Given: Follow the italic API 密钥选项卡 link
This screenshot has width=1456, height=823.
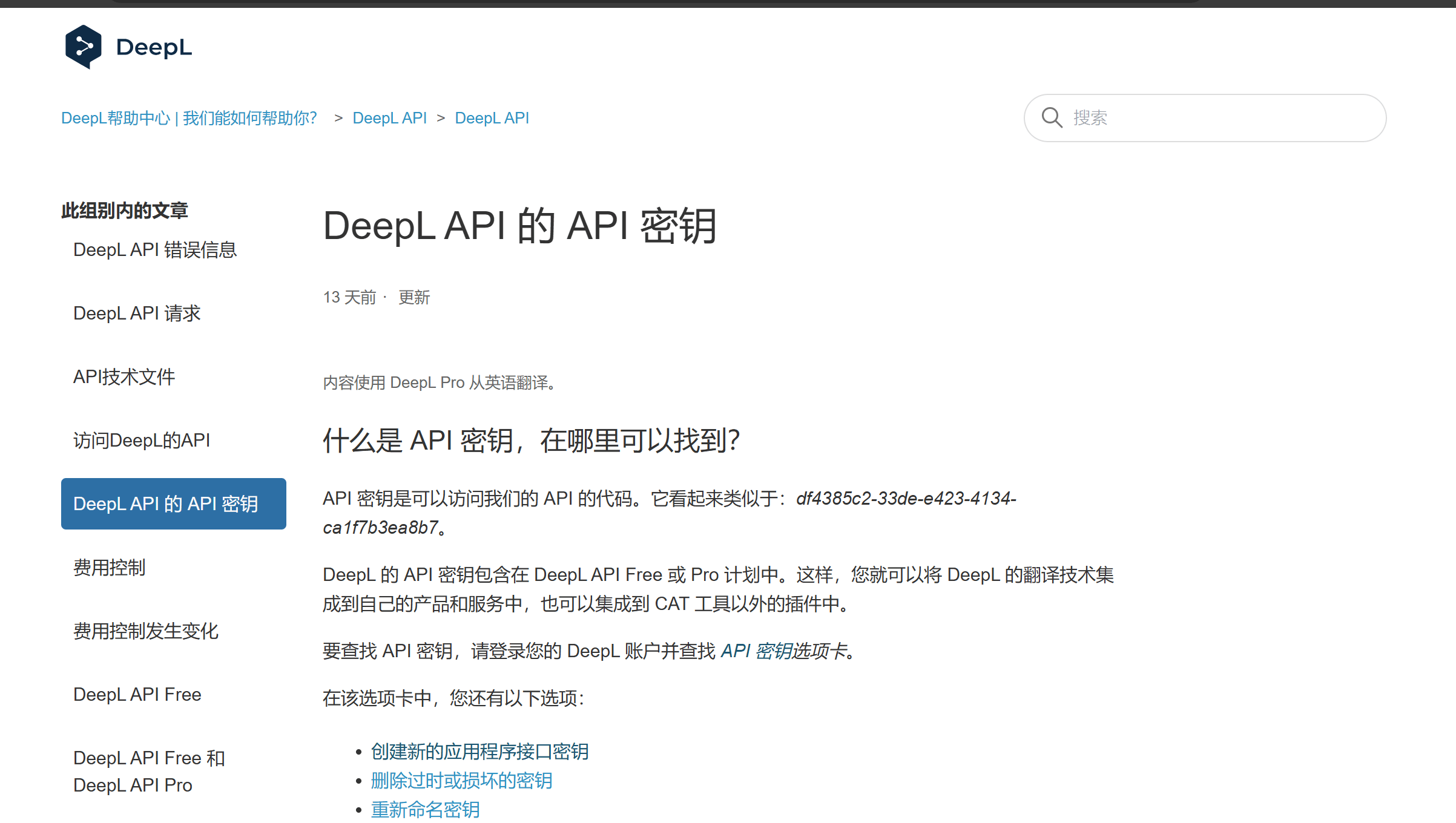Looking at the screenshot, I should pos(784,651).
